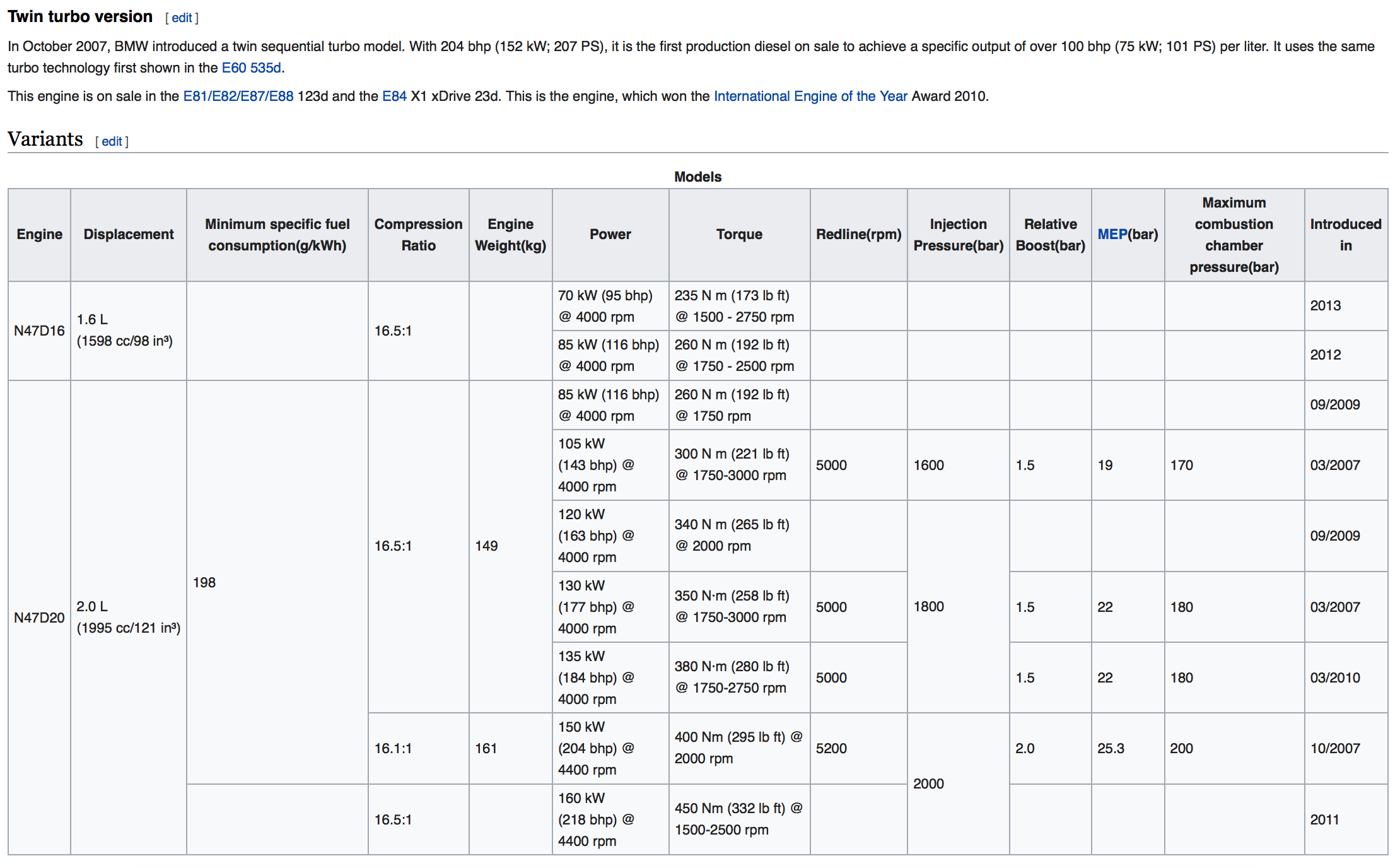Click the 130 kW (177 bhp) power cell

pos(610,607)
